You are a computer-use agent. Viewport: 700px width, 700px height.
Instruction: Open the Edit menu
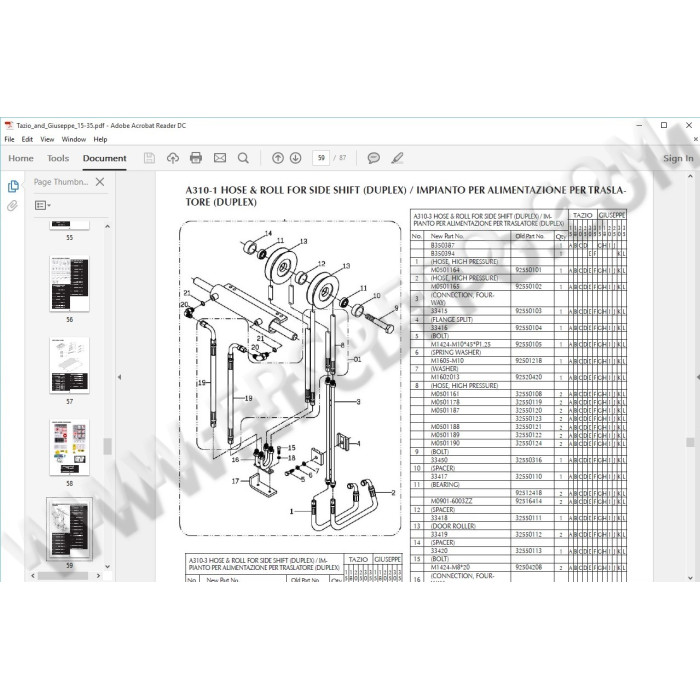coord(27,139)
